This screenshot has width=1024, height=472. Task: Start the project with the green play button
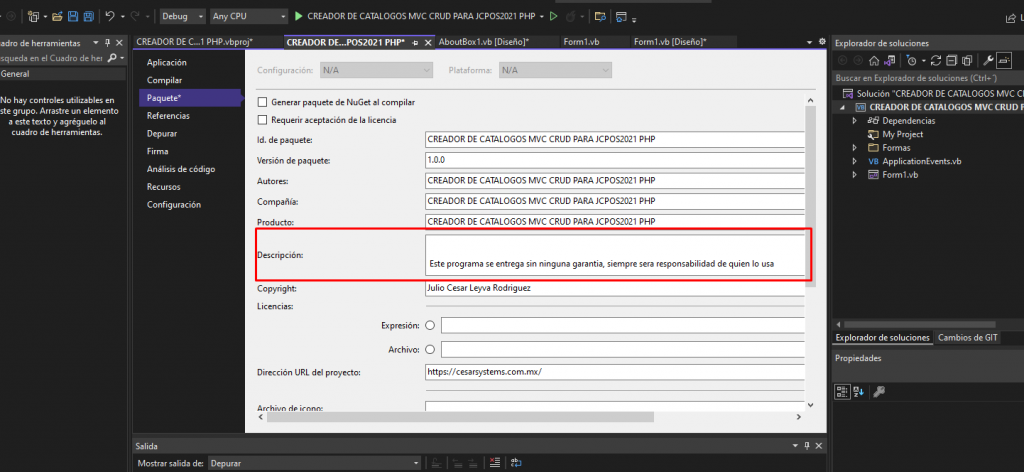click(298, 17)
